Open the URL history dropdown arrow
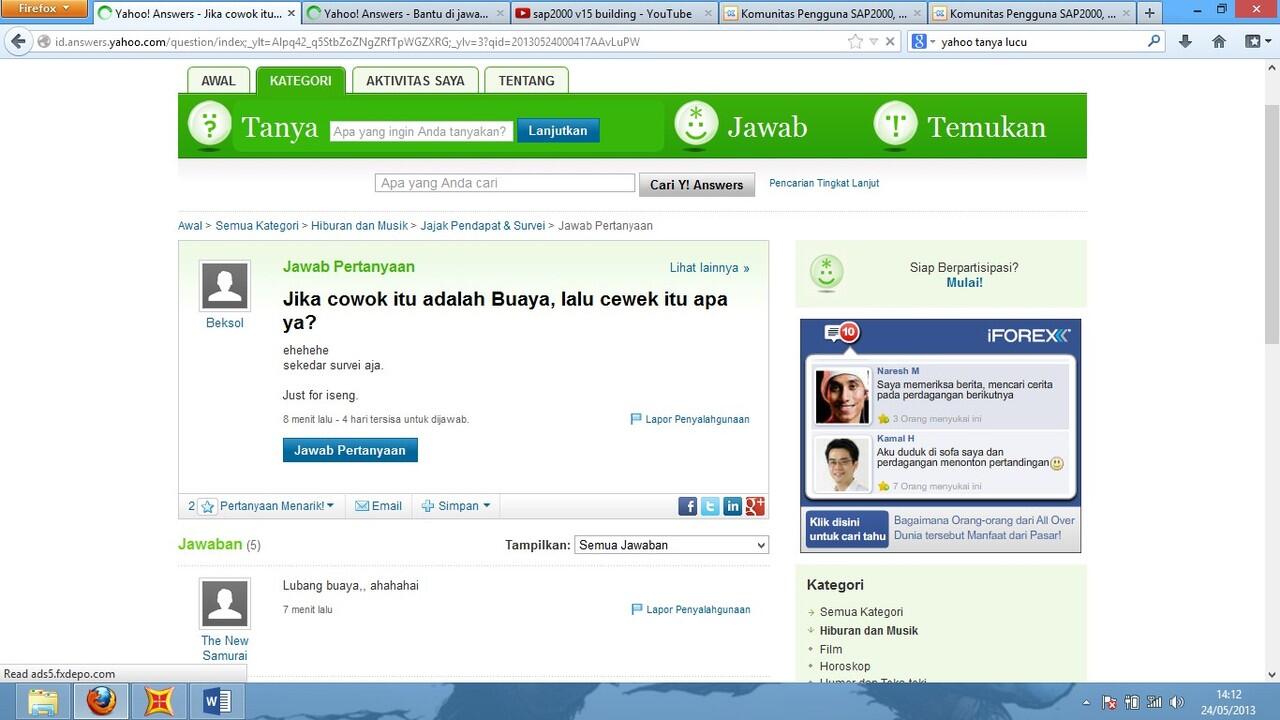This screenshot has width=1280, height=720. pyautogui.click(x=874, y=42)
